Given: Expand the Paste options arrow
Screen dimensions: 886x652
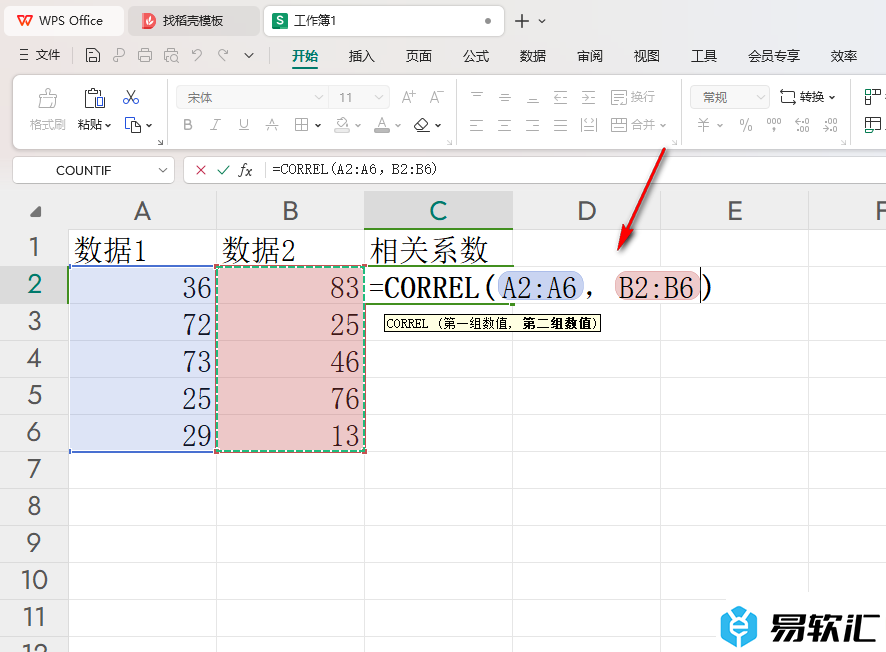Looking at the screenshot, I should pyautogui.click(x=108, y=125).
